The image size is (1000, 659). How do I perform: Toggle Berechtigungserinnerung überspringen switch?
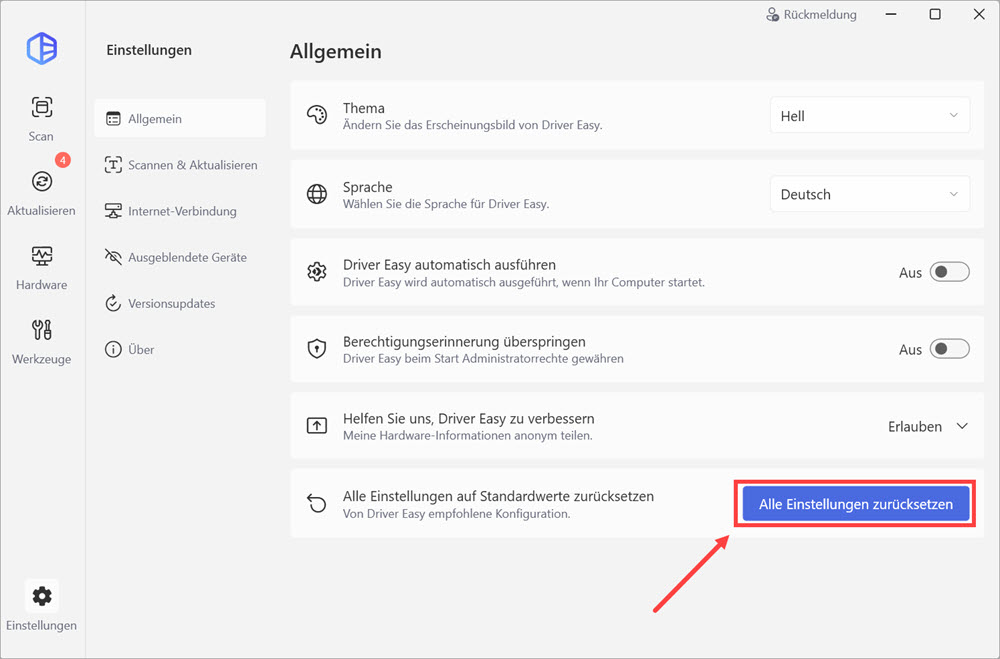tap(950, 349)
